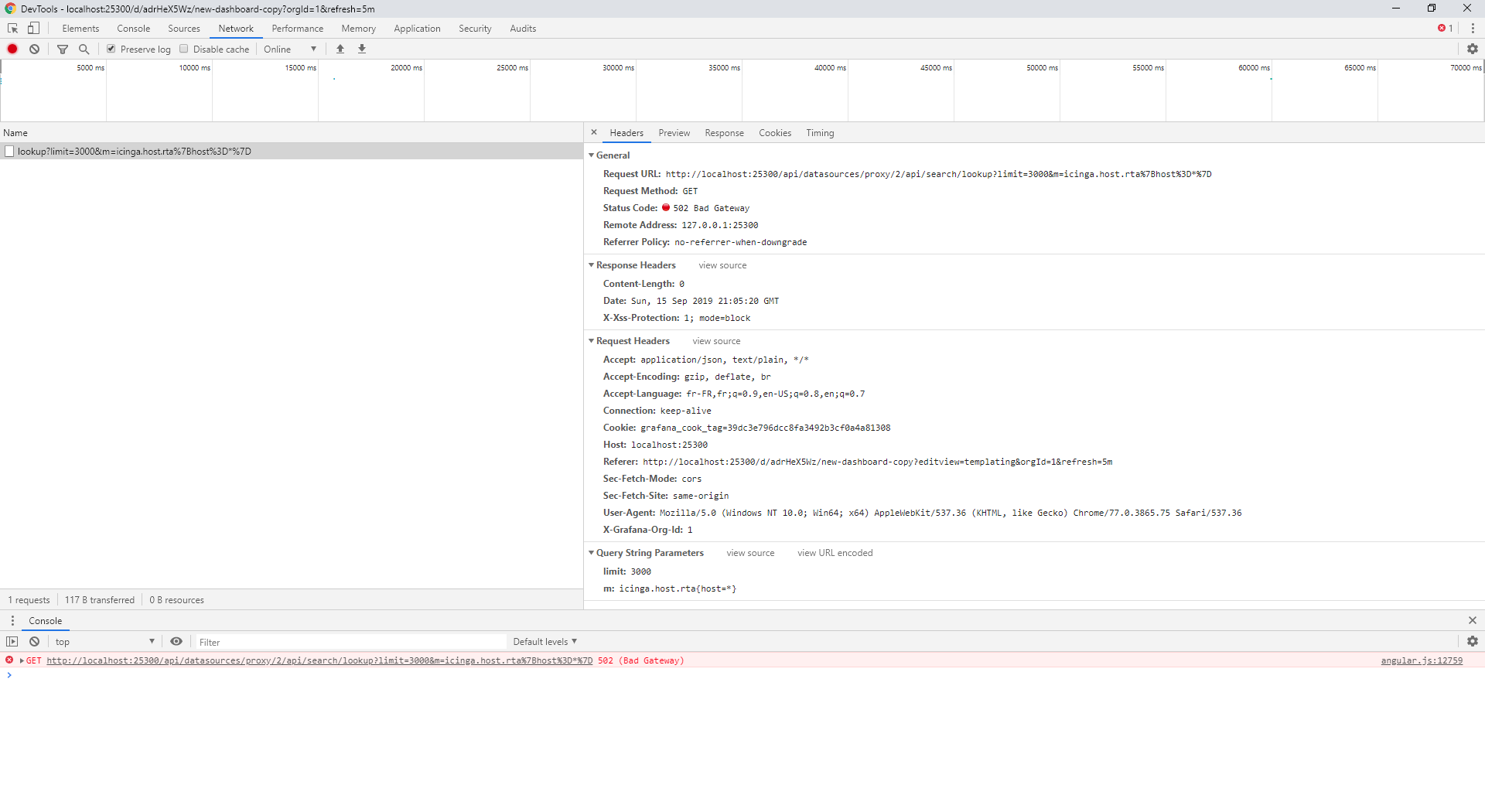
Task: Open the Performance panel
Action: (297, 28)
